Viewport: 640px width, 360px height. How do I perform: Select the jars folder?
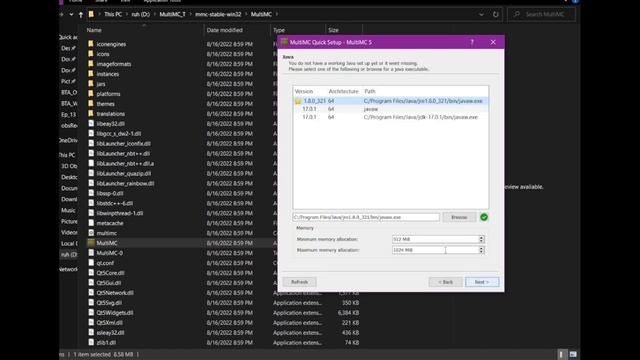101,84
